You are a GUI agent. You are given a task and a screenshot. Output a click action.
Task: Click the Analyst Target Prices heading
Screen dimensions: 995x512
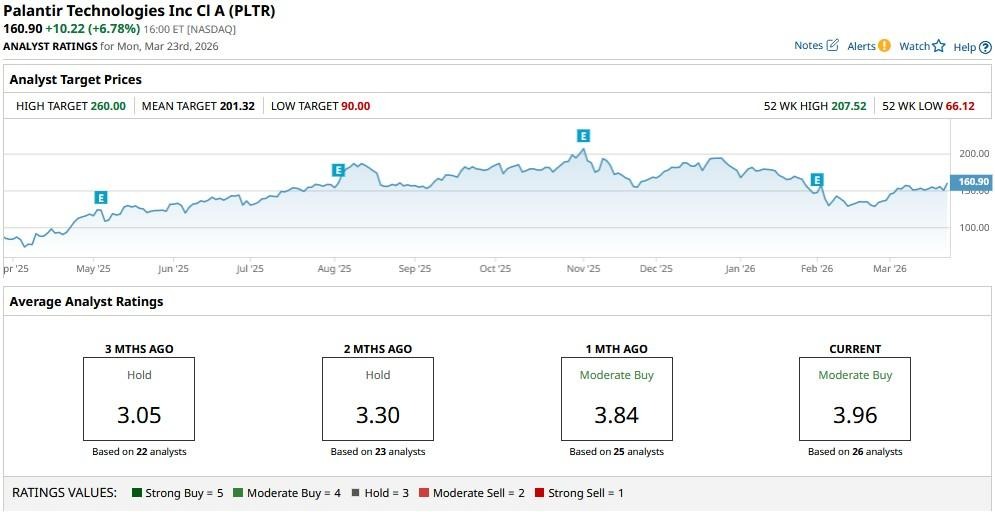coord(76,80)
